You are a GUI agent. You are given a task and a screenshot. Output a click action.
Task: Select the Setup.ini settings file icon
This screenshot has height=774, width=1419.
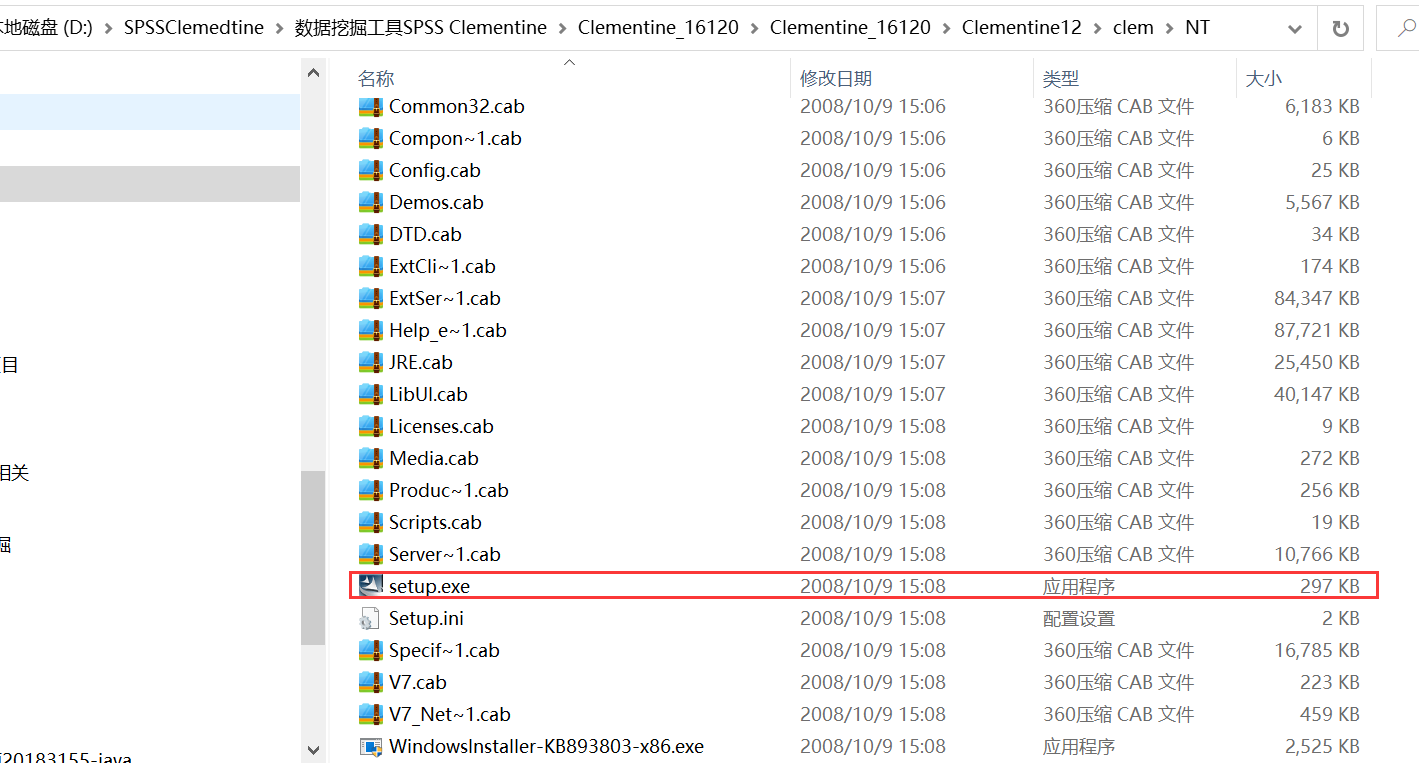(371, 618)
